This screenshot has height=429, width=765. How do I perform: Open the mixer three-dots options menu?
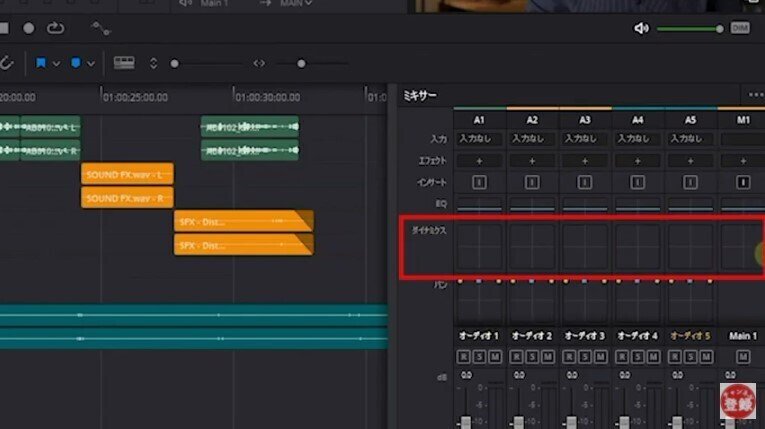pyautogui.click(x=756, y=95)
